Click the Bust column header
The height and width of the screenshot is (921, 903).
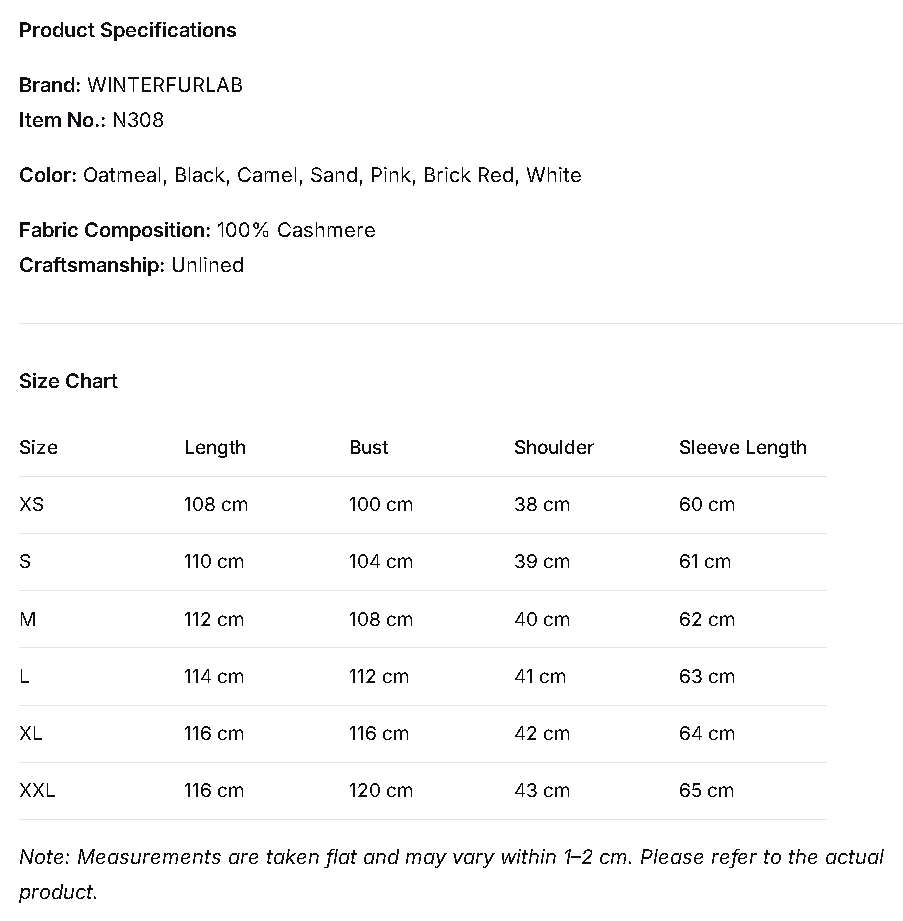369,447
